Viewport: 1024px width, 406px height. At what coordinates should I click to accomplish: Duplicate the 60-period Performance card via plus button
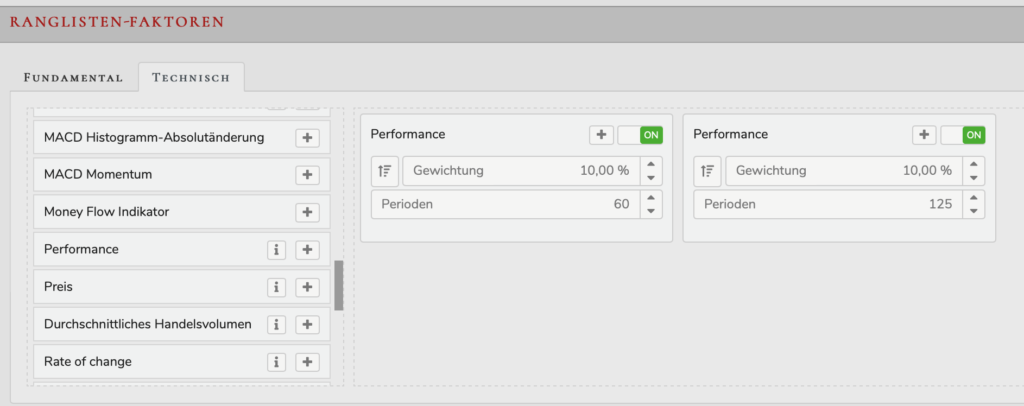point(601,135)
